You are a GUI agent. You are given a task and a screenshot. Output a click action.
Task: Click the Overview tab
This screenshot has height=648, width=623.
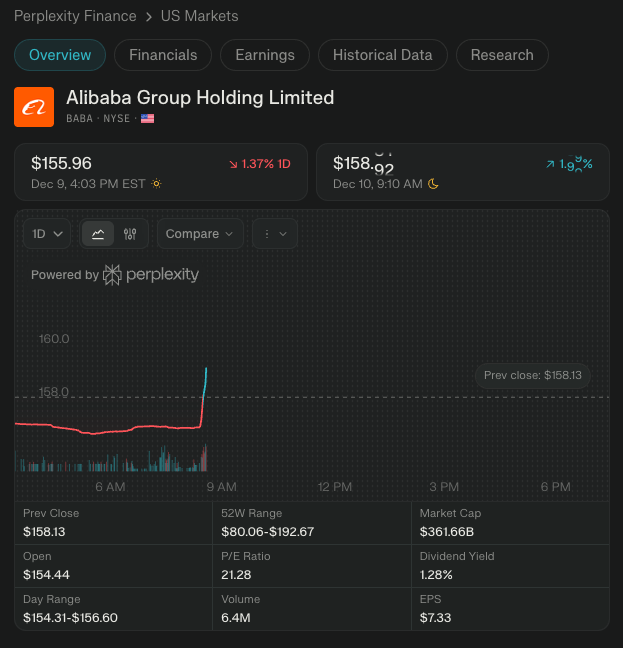(x=60, y=55)
